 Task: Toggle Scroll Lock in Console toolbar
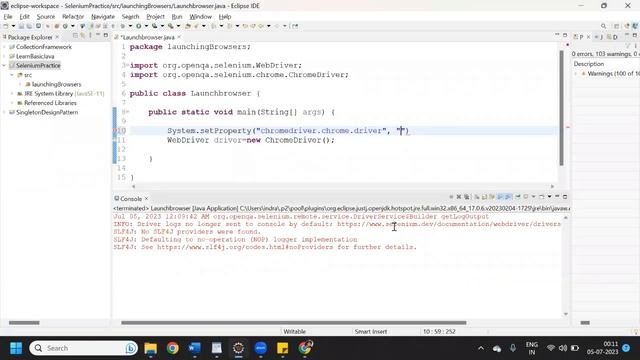pyautogui.click(x=484, y=197)
